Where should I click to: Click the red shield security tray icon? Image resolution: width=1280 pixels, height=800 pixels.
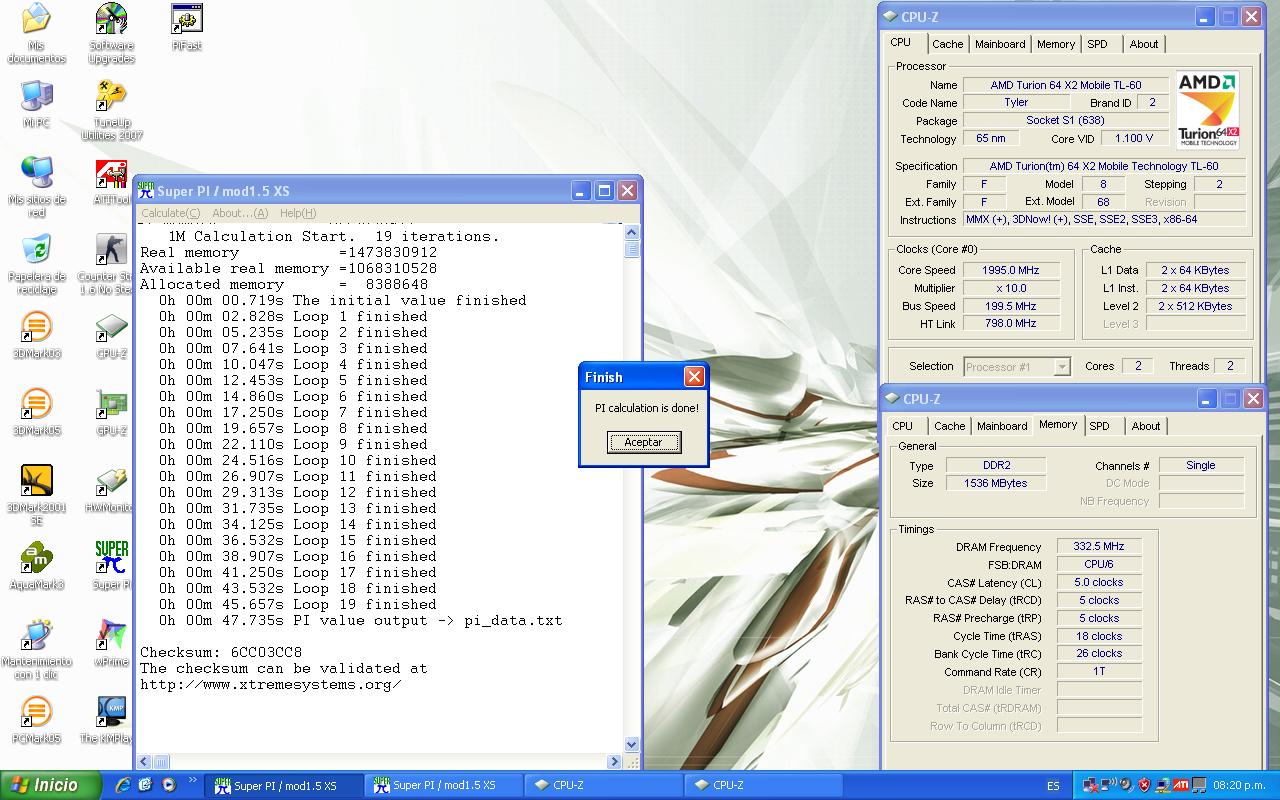(x=1144, y=785)
